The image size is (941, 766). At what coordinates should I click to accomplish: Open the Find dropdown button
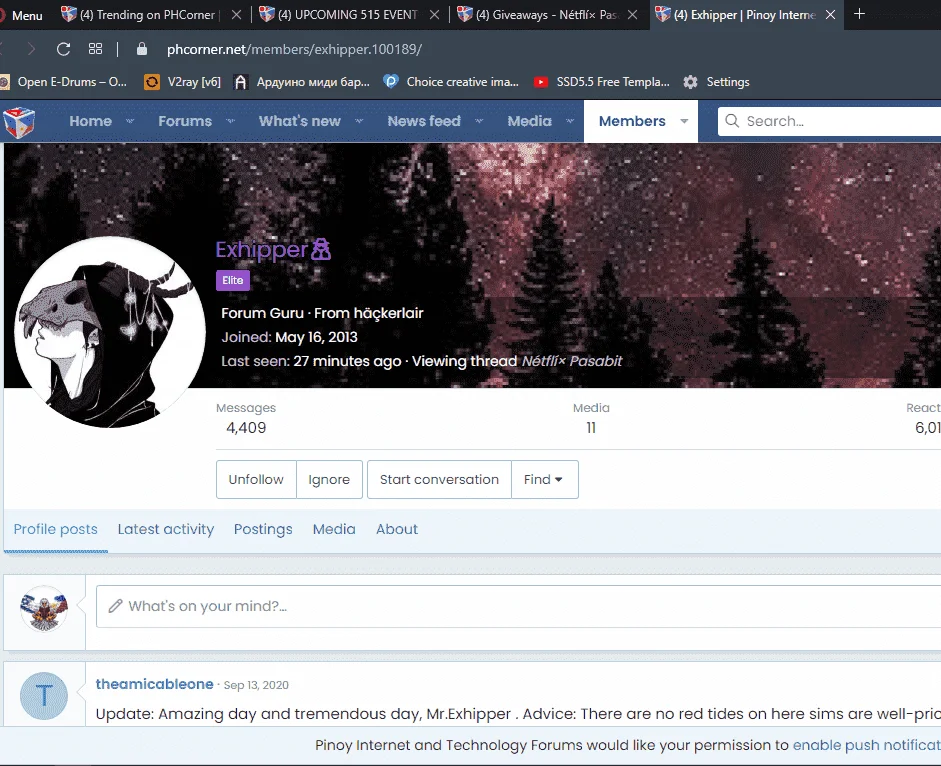pyautogui.click(x=544, y=480)
